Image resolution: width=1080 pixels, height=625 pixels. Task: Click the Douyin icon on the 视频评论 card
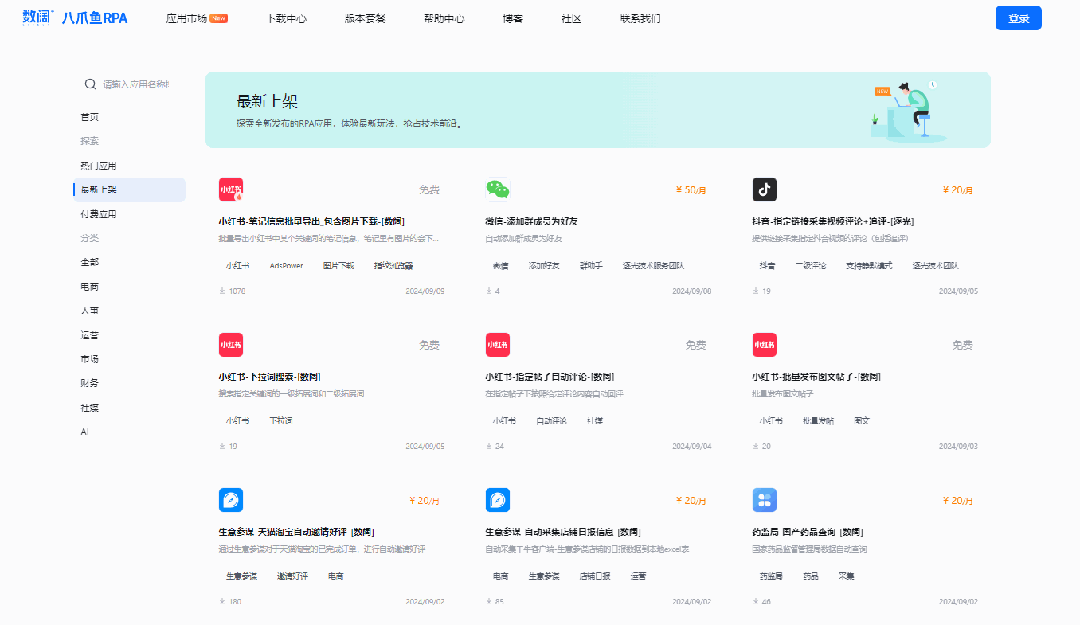(x=766, y=188)
